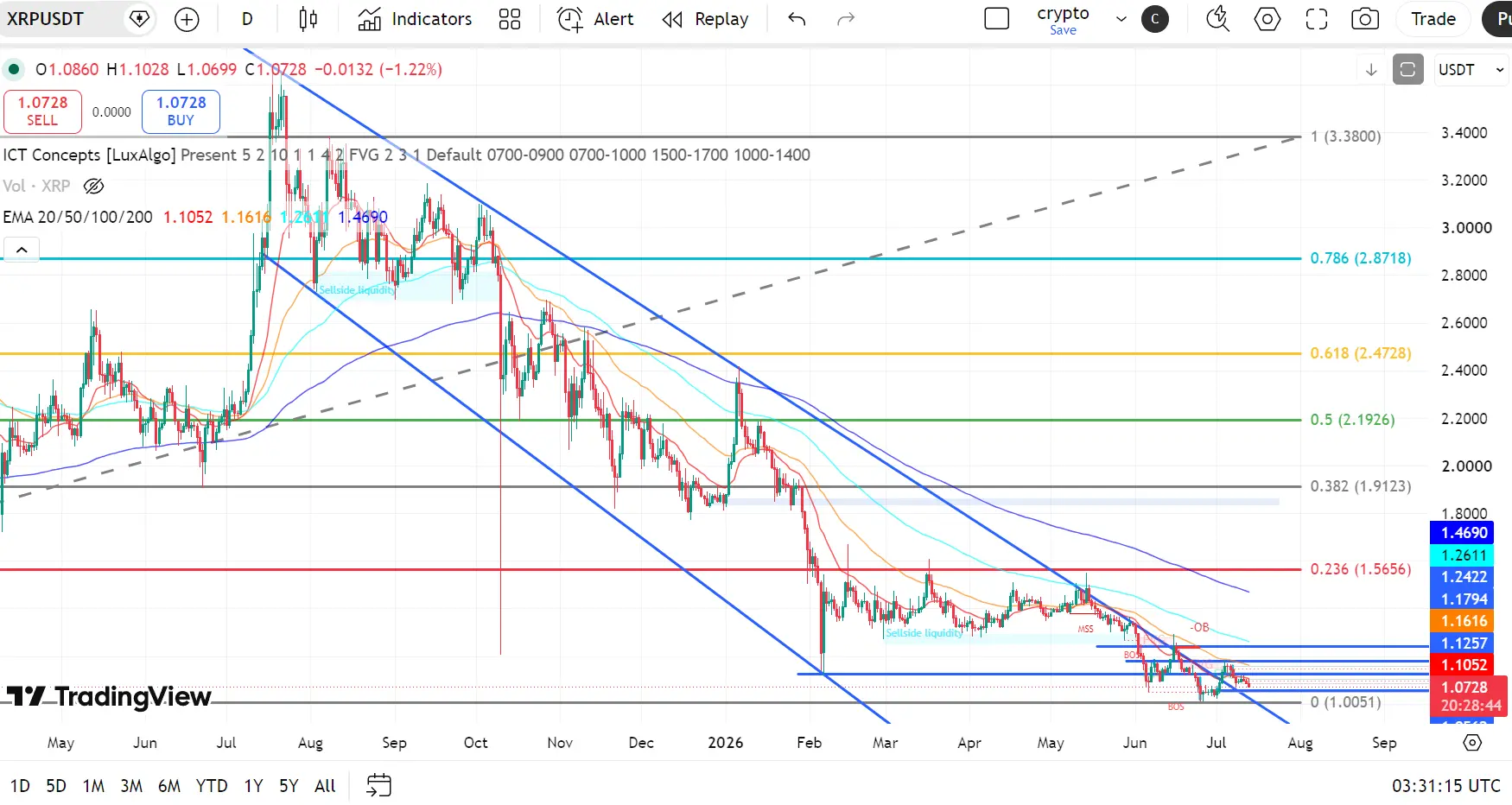
Task: Open time axis settings gear icon
Action: coord(1472,743)
